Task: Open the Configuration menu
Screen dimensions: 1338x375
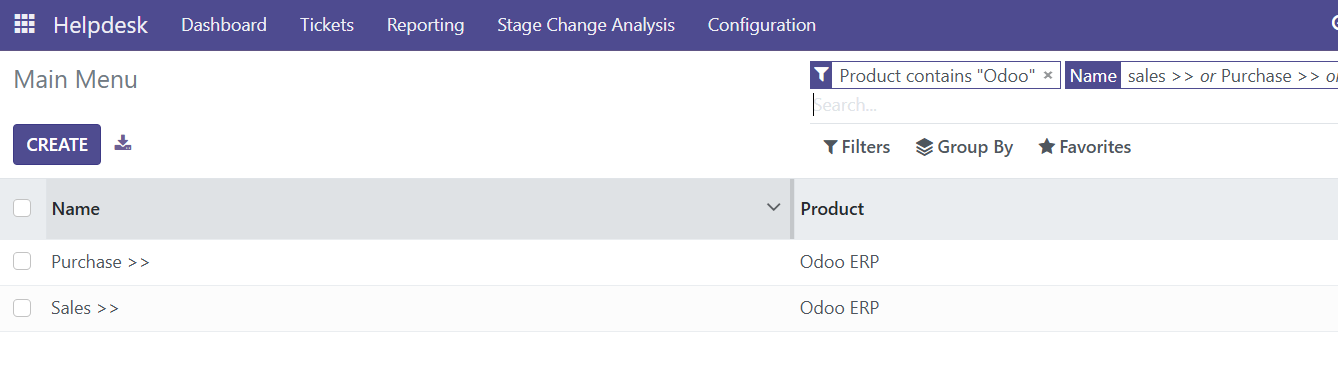Action: click(762, 25)
